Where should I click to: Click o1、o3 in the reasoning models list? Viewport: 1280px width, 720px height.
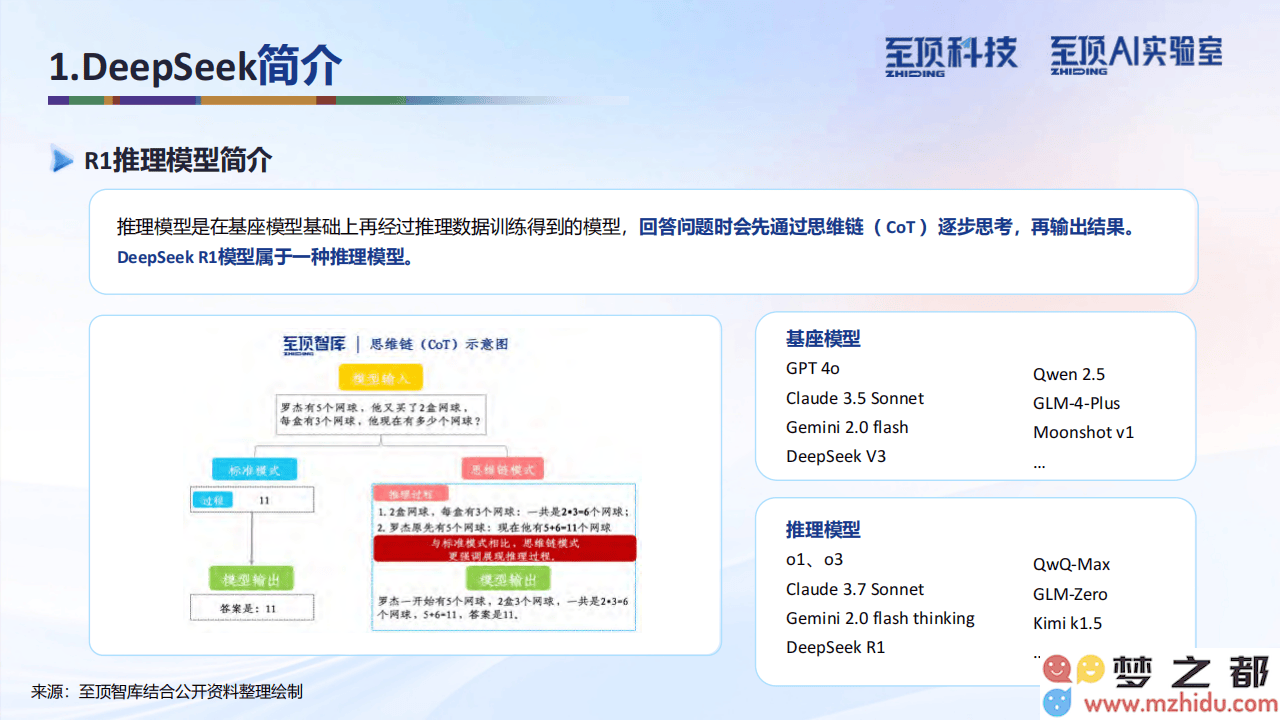[815, 559]
